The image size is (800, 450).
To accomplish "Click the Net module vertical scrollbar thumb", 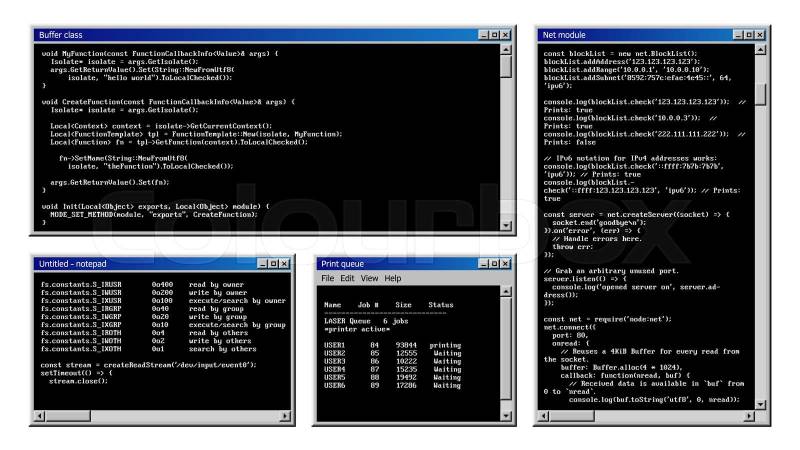I will tap(762, 95).
